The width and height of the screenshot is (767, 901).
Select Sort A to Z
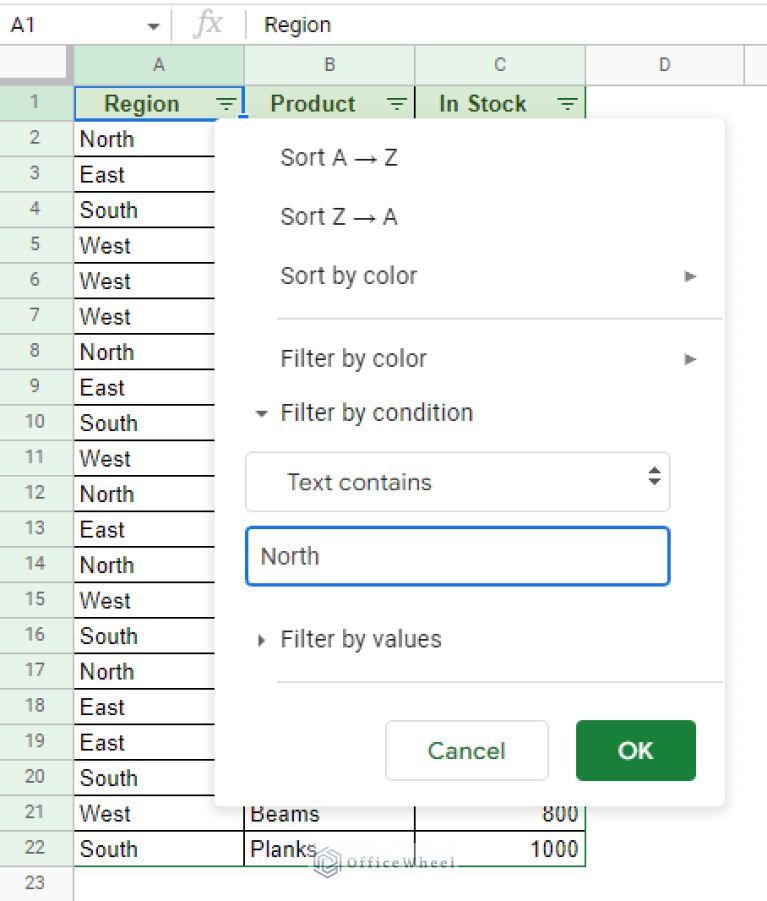click(339, 157)
